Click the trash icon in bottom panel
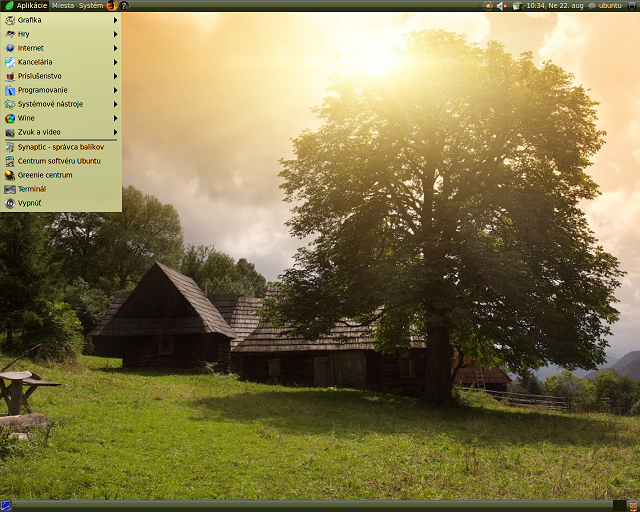The width and height of the screenshot is (640, 512). point(633,506)
